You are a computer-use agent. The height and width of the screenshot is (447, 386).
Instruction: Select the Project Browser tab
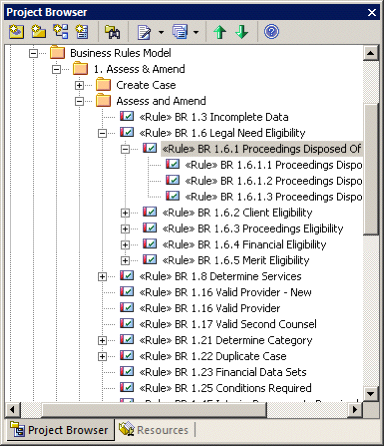coord(59,430)
